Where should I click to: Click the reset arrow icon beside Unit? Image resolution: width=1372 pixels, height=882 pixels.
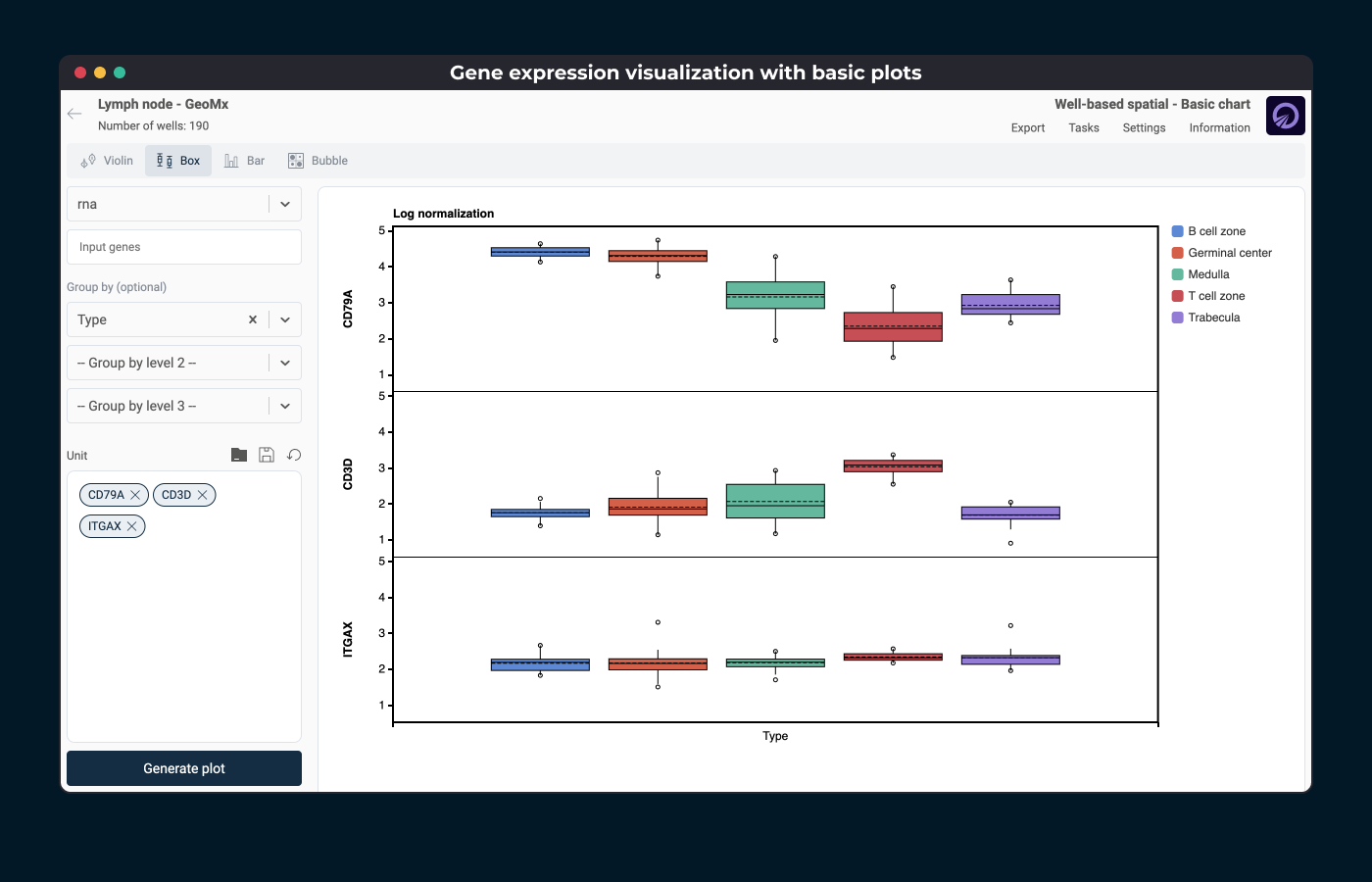point(294,455)
